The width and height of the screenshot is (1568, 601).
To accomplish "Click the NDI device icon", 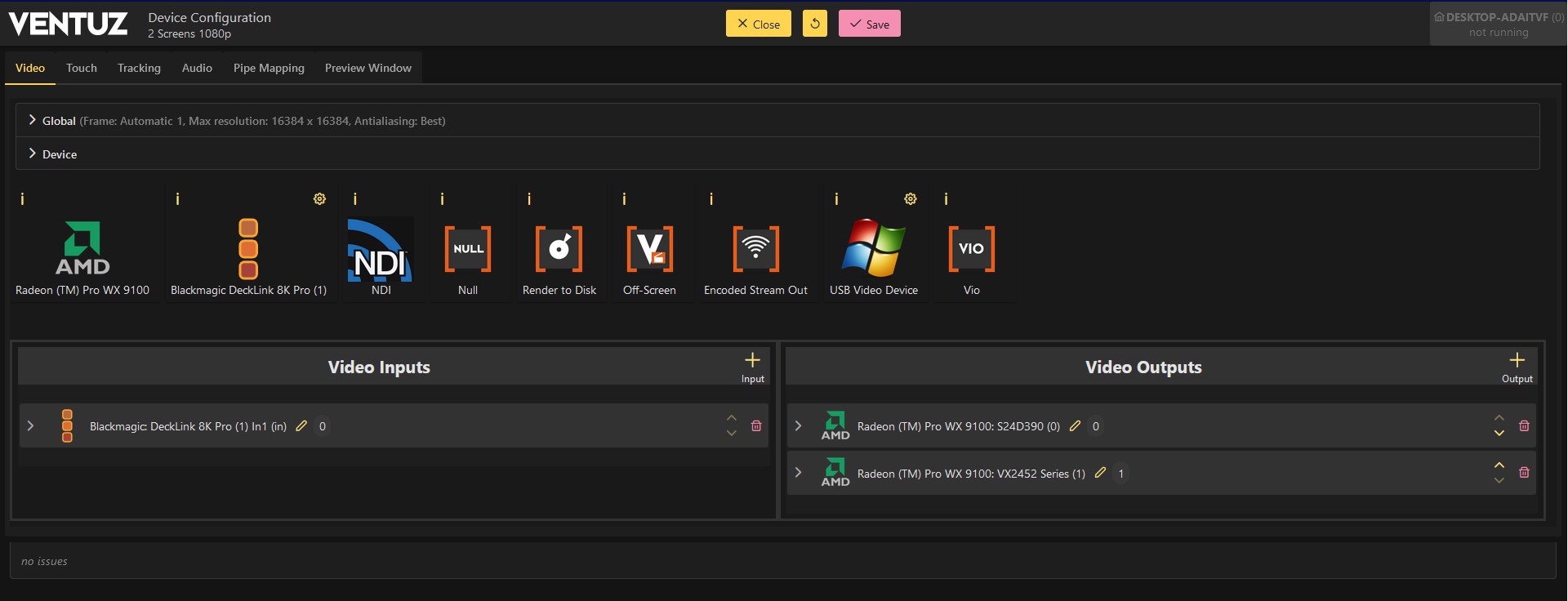I will click(x=381, y=249).
